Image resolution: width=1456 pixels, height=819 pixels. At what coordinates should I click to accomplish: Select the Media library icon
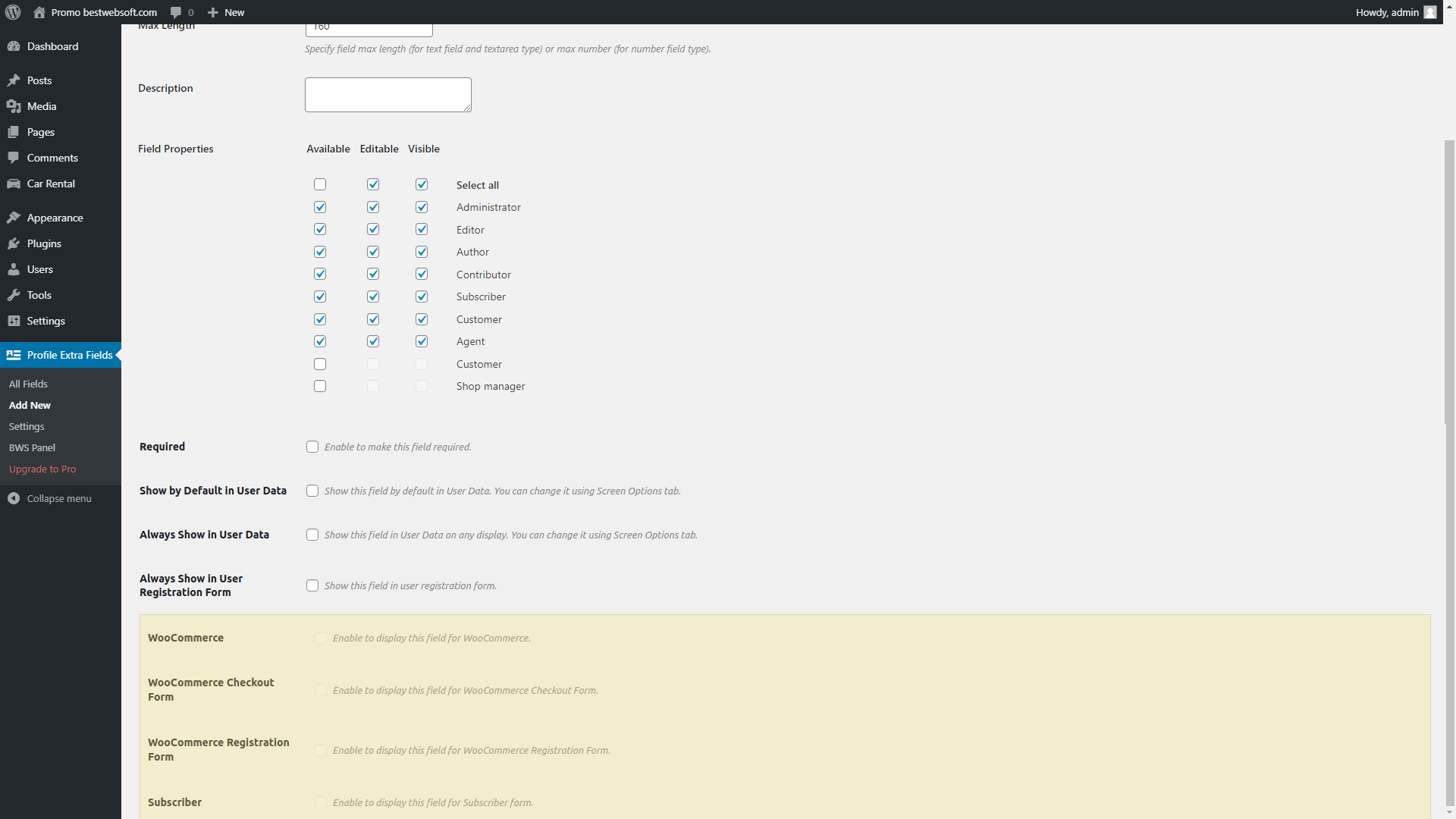click(x=14, y=106)
